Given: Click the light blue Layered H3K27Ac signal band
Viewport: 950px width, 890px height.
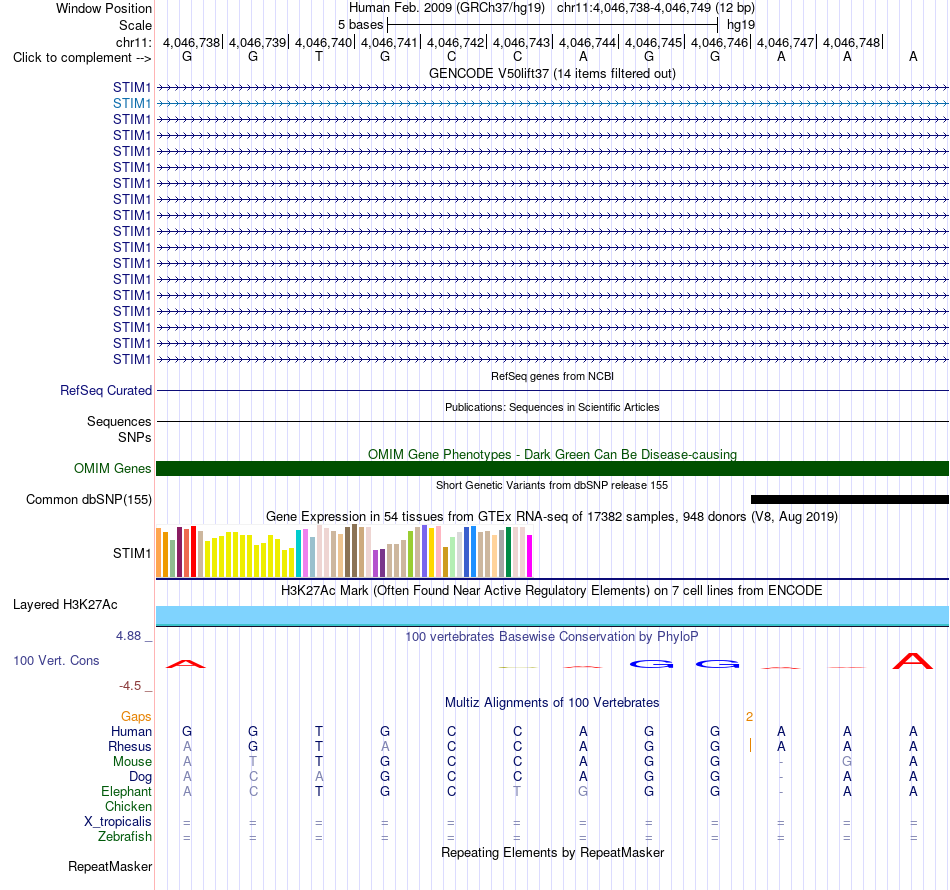Looking at the screenshot, I should [552, 616].
